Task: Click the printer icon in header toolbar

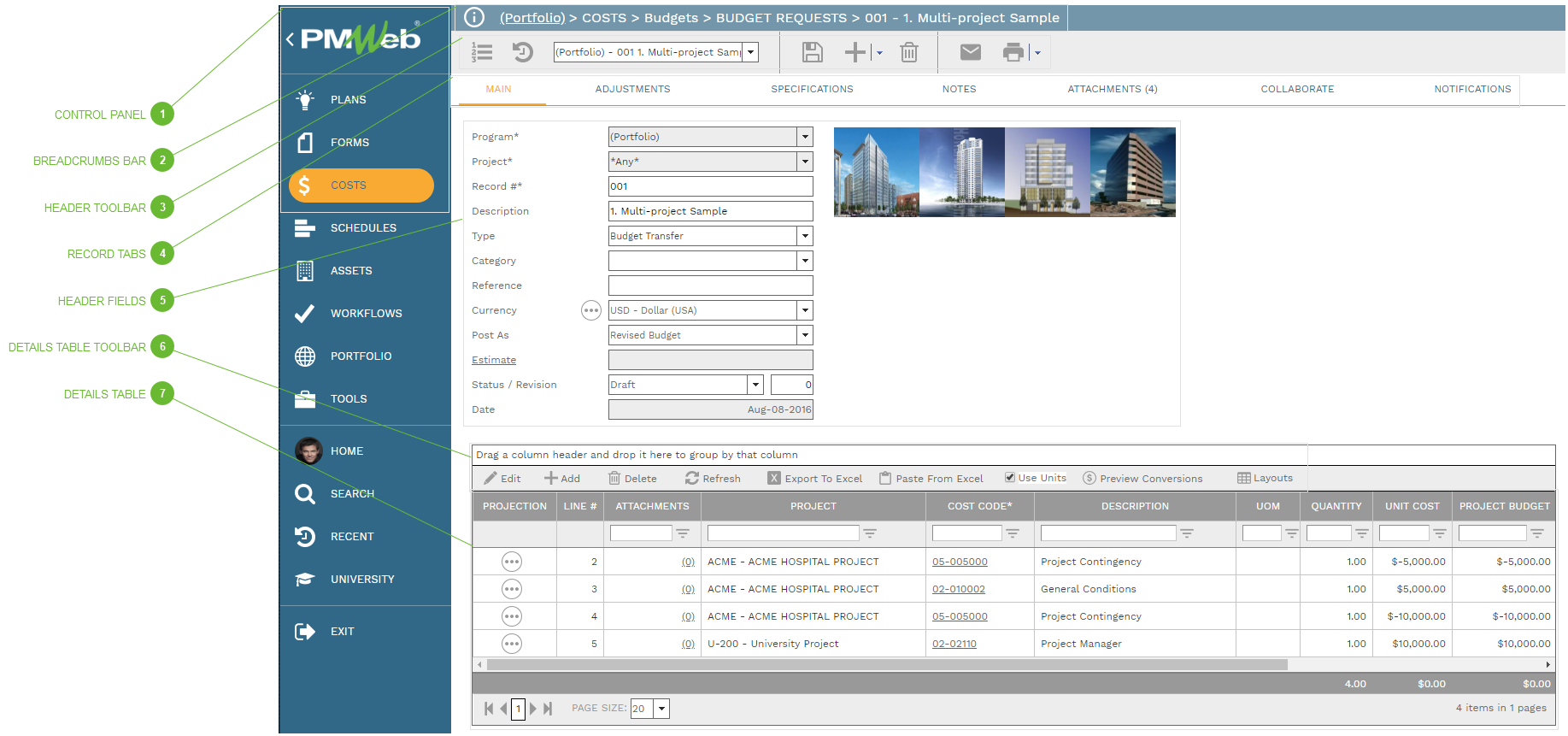Action: click(1013, 52)
